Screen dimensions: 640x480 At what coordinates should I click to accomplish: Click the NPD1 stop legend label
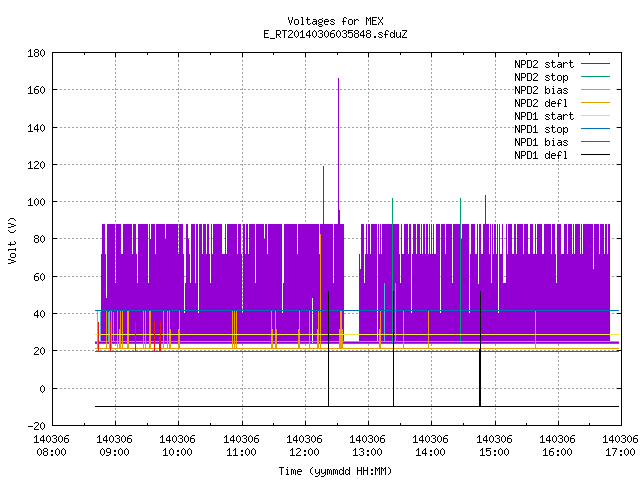[x=541, y=129]
